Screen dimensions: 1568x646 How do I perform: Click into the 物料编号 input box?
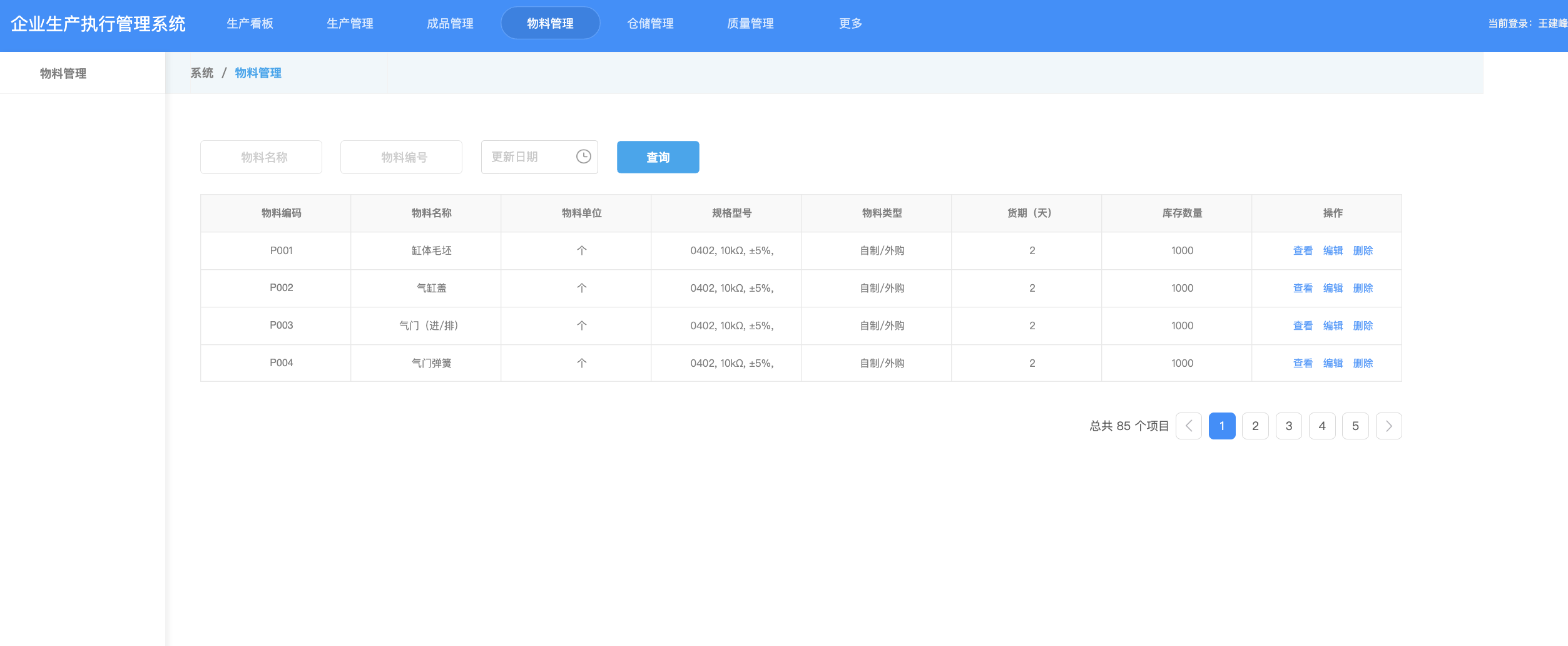tap(401, 157)
